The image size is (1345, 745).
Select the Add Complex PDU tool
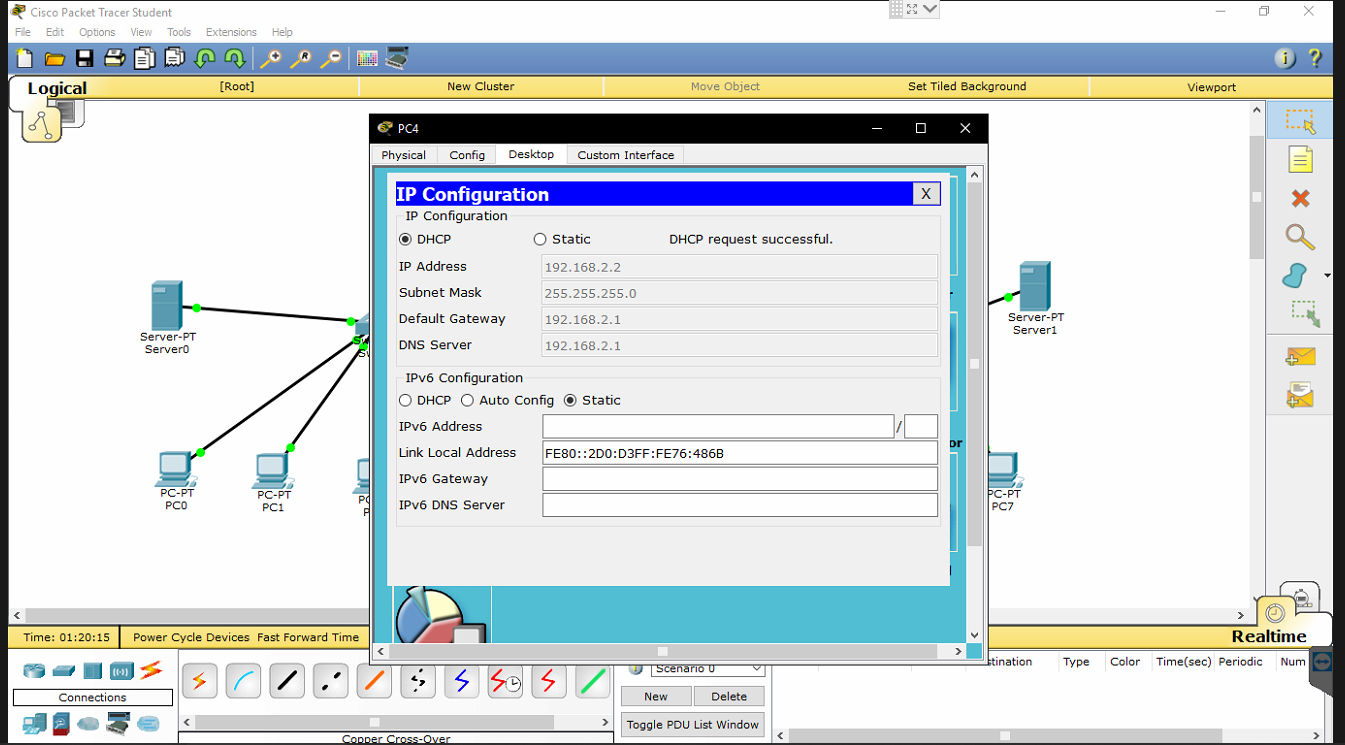pos(1299,394)
